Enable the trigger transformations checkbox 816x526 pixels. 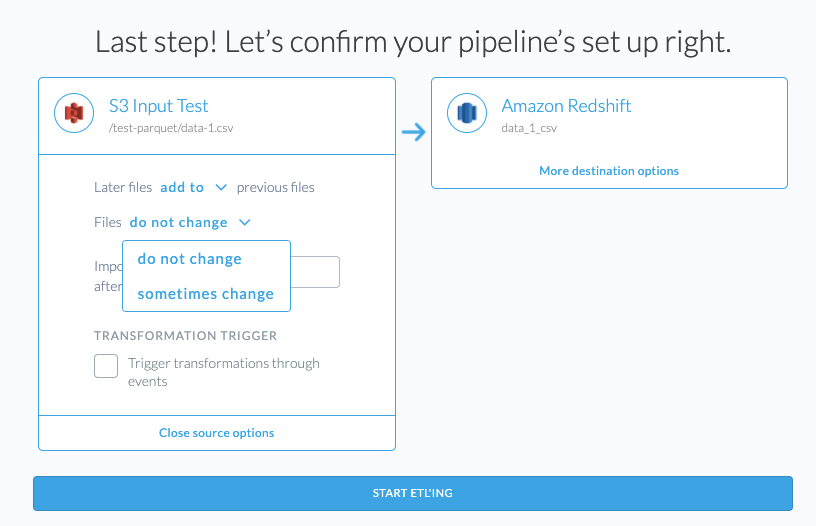pyautogui.click(x=106, y=366)
